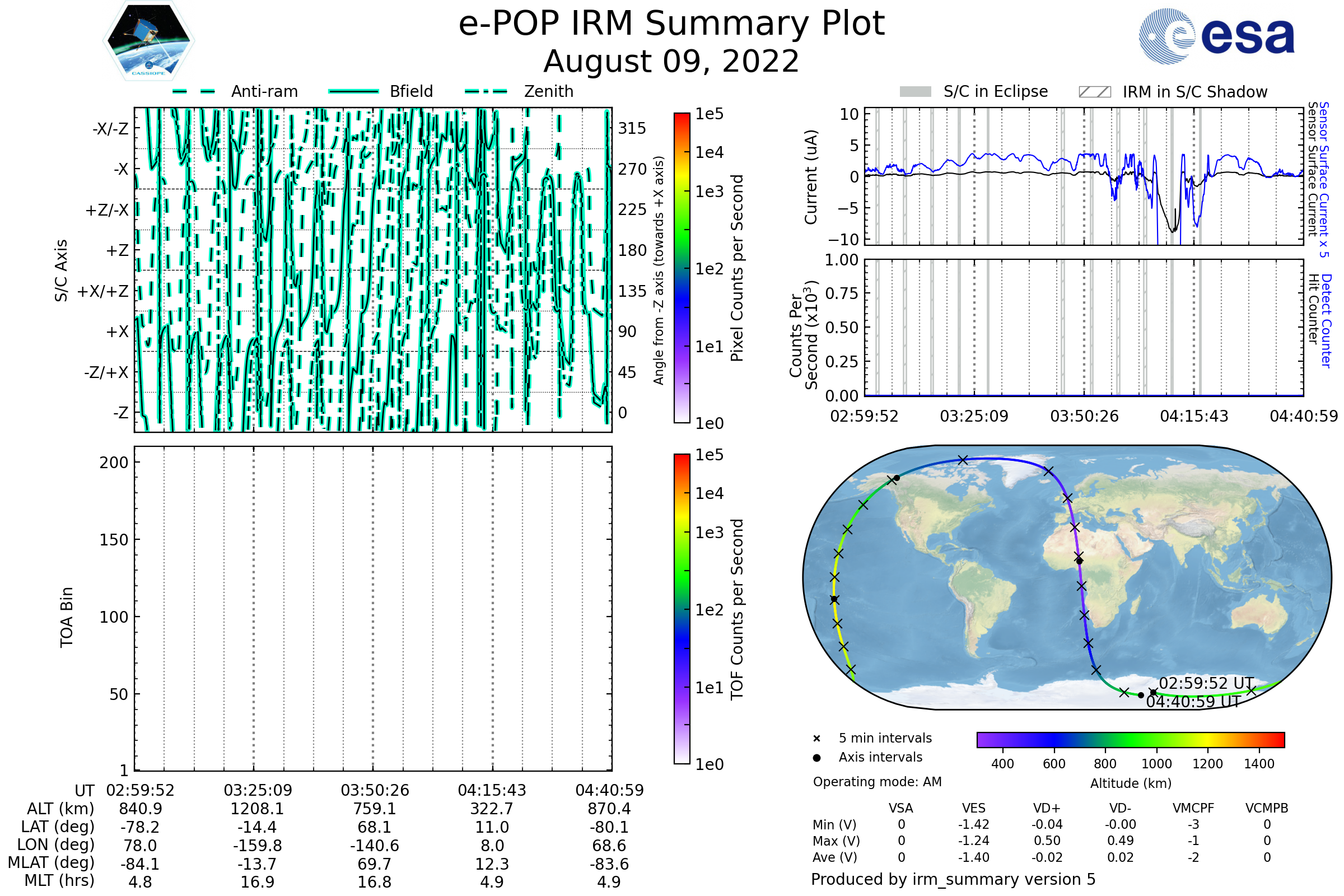Image resolution: width=1344 pixels, height=896 pixels.
Task: Click the ESA logo
Action: [1216, 36]
